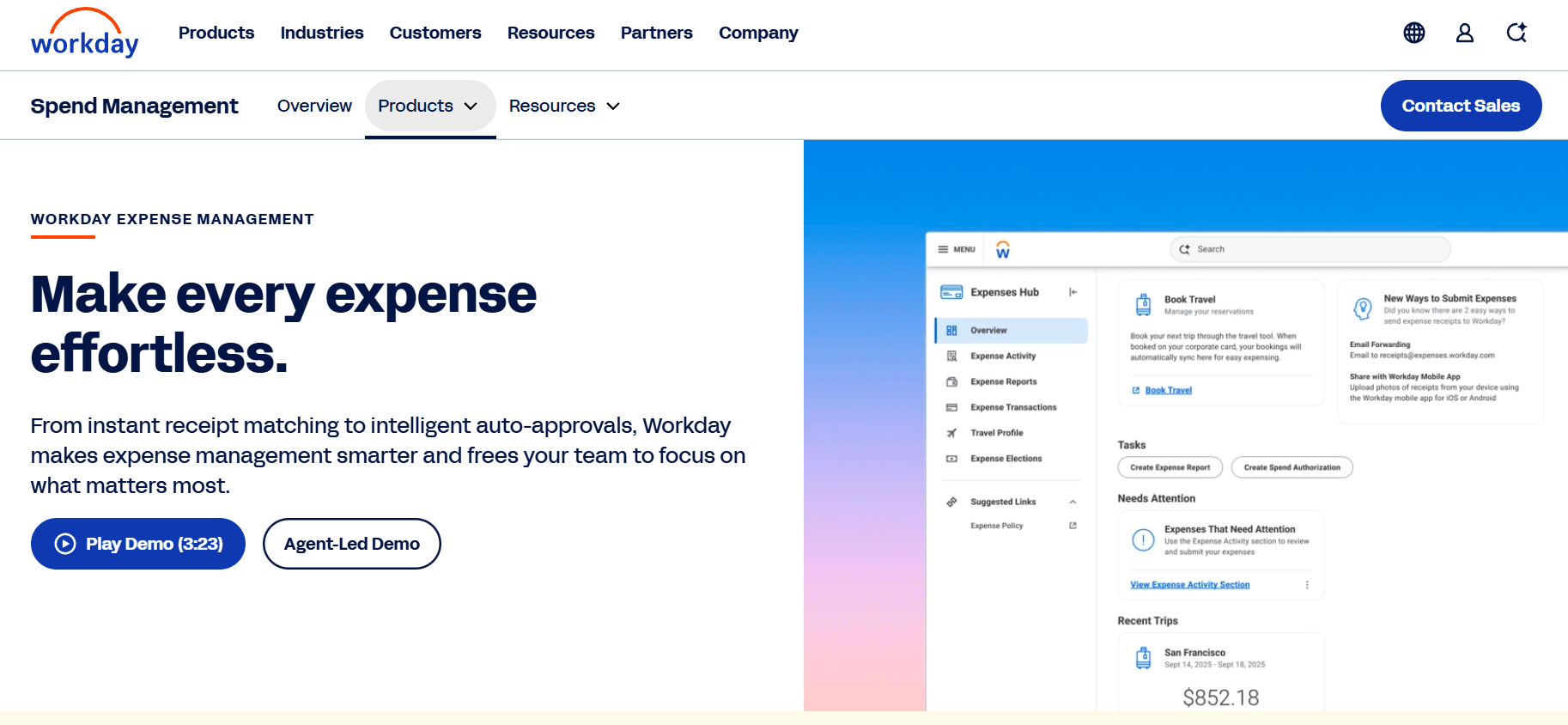1568x725 pixels.
Task: Open View Expense Activity Section link
Action: (1190, 585)
